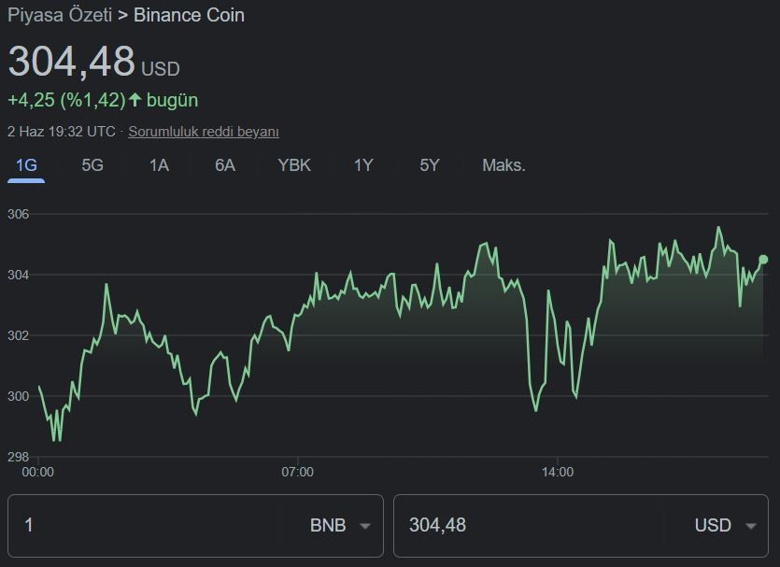This screenshot has width=780, height=567.
Task: Open the Sorumluluk reddi beyanı link
Action: 203,132
